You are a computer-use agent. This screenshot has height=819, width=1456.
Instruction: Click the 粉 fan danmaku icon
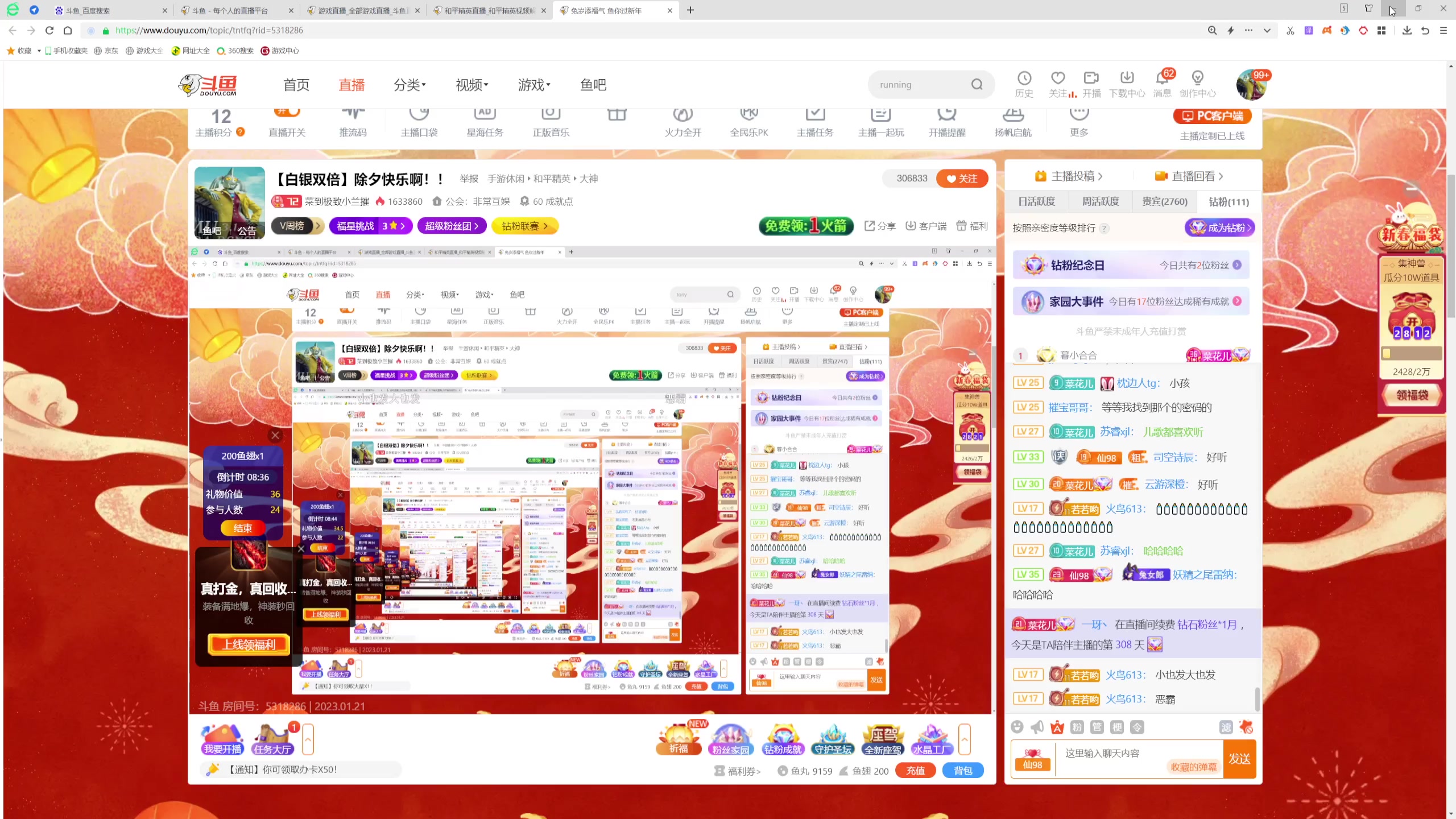1077,727
